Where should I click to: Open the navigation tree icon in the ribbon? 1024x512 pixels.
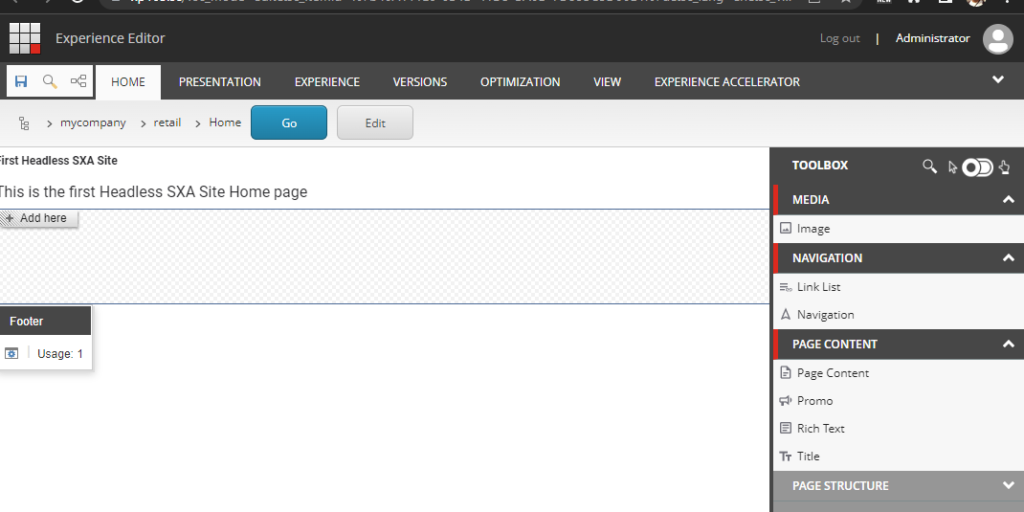pyautogui.click(x=78, y=81)
